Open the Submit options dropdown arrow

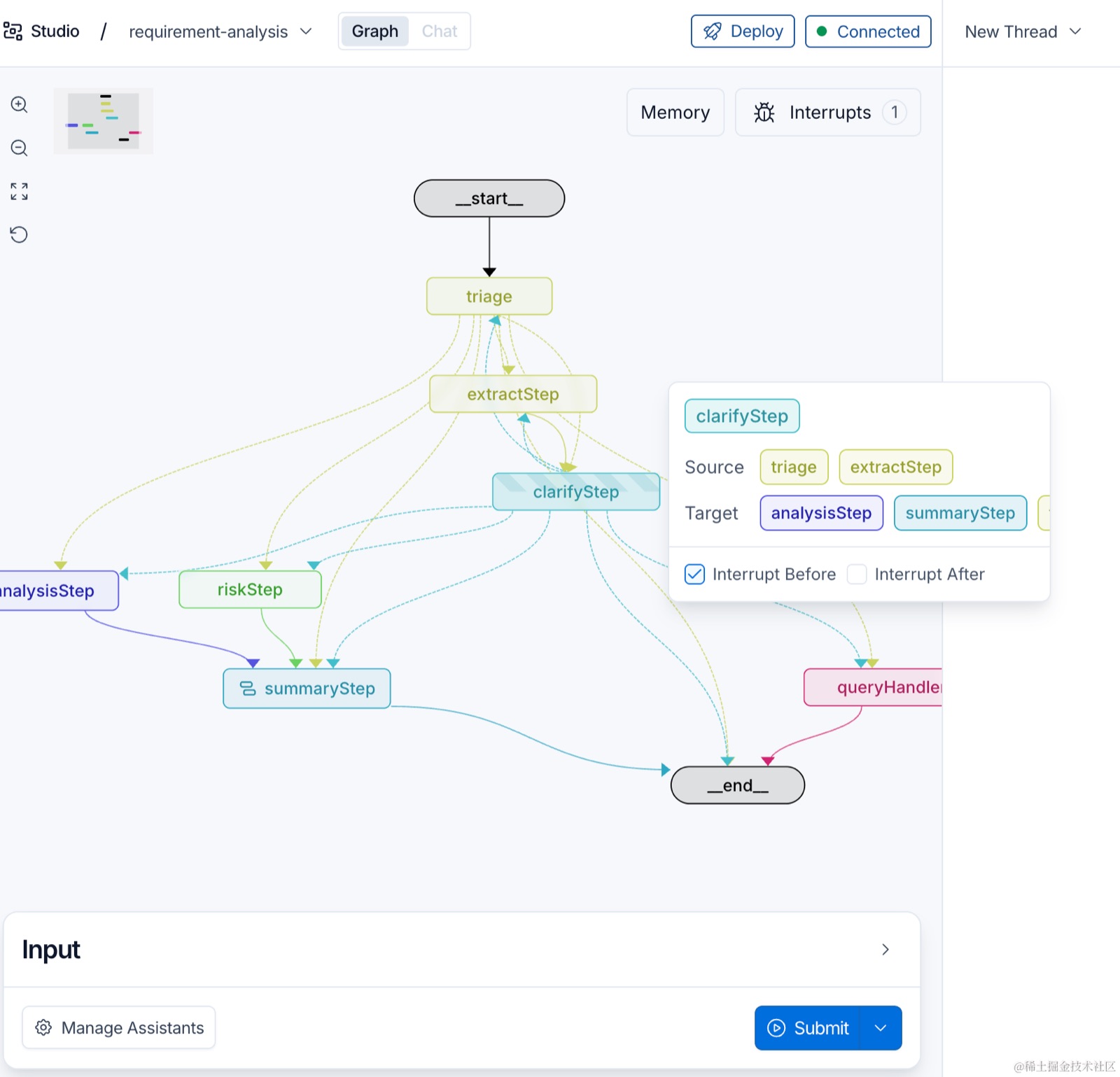881,1028
